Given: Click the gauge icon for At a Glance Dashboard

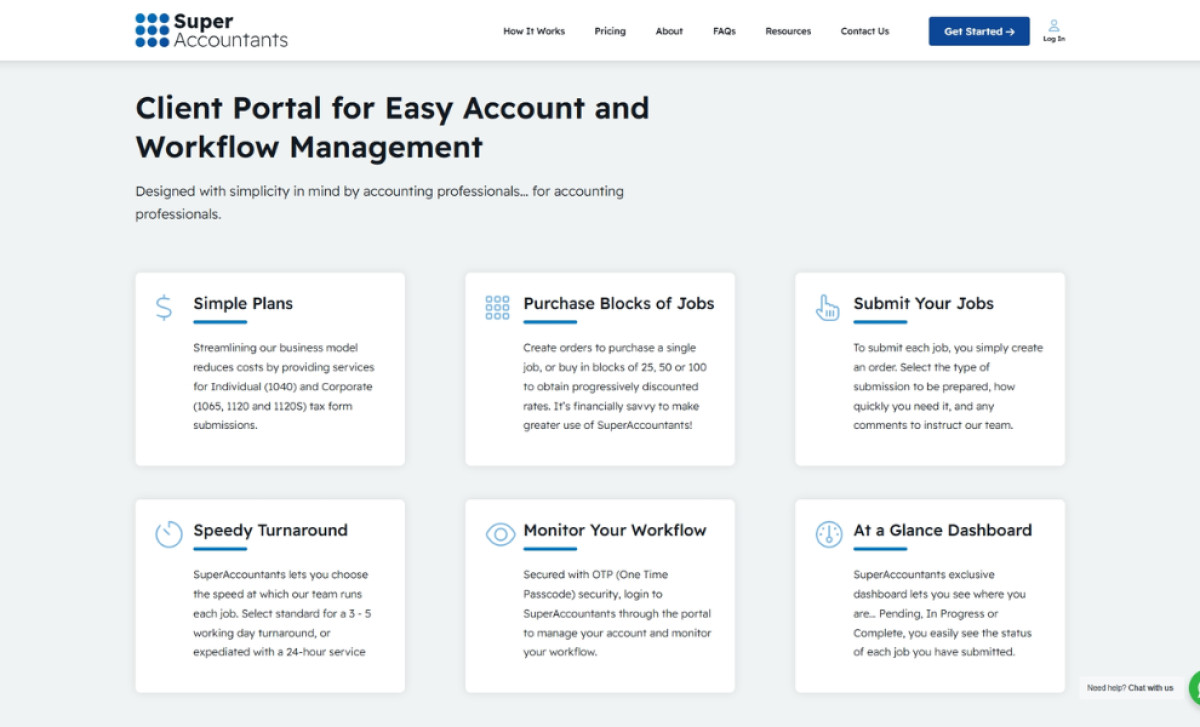Looking at the screenshot, I should tap(827, 534).
